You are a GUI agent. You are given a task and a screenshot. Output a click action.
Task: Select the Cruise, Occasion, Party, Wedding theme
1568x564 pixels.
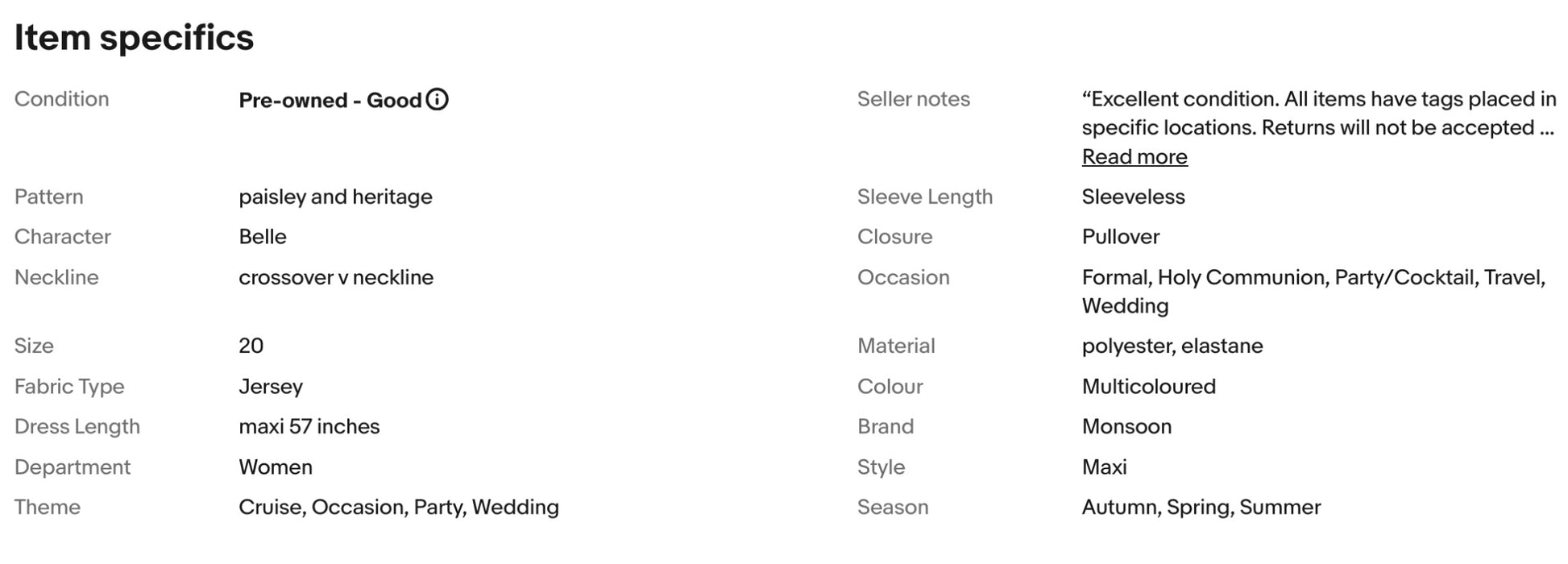(399, 508)
